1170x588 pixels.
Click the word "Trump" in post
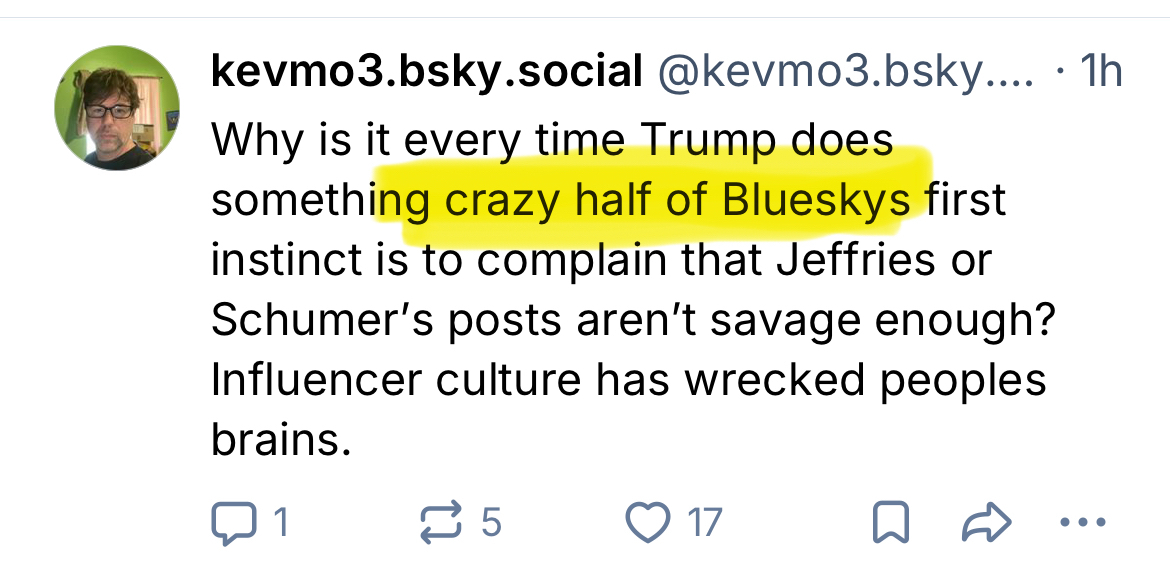[x=708, y=140]
